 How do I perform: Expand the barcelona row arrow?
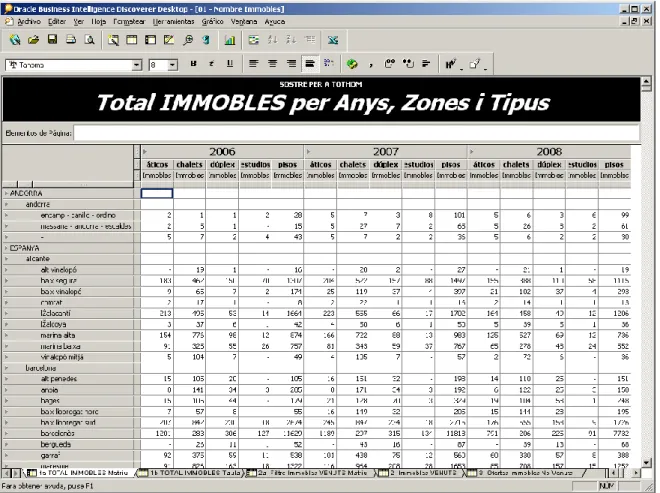click(6, 368)
